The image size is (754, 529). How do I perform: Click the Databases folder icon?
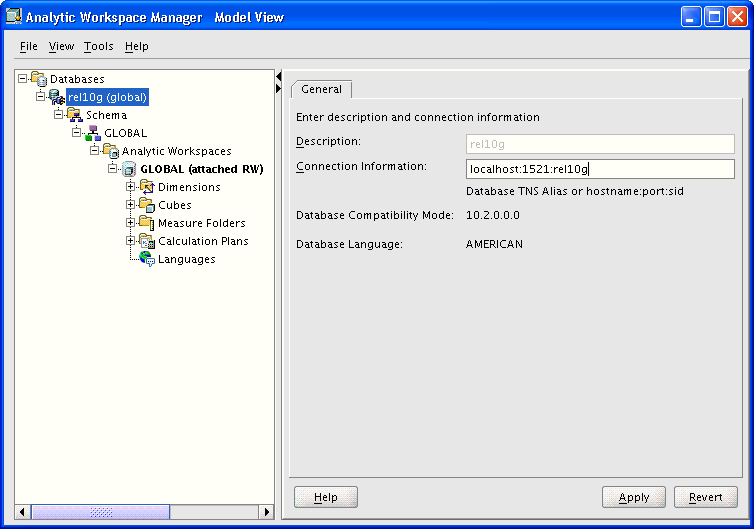pyautogui.click(x=39, y=78)
